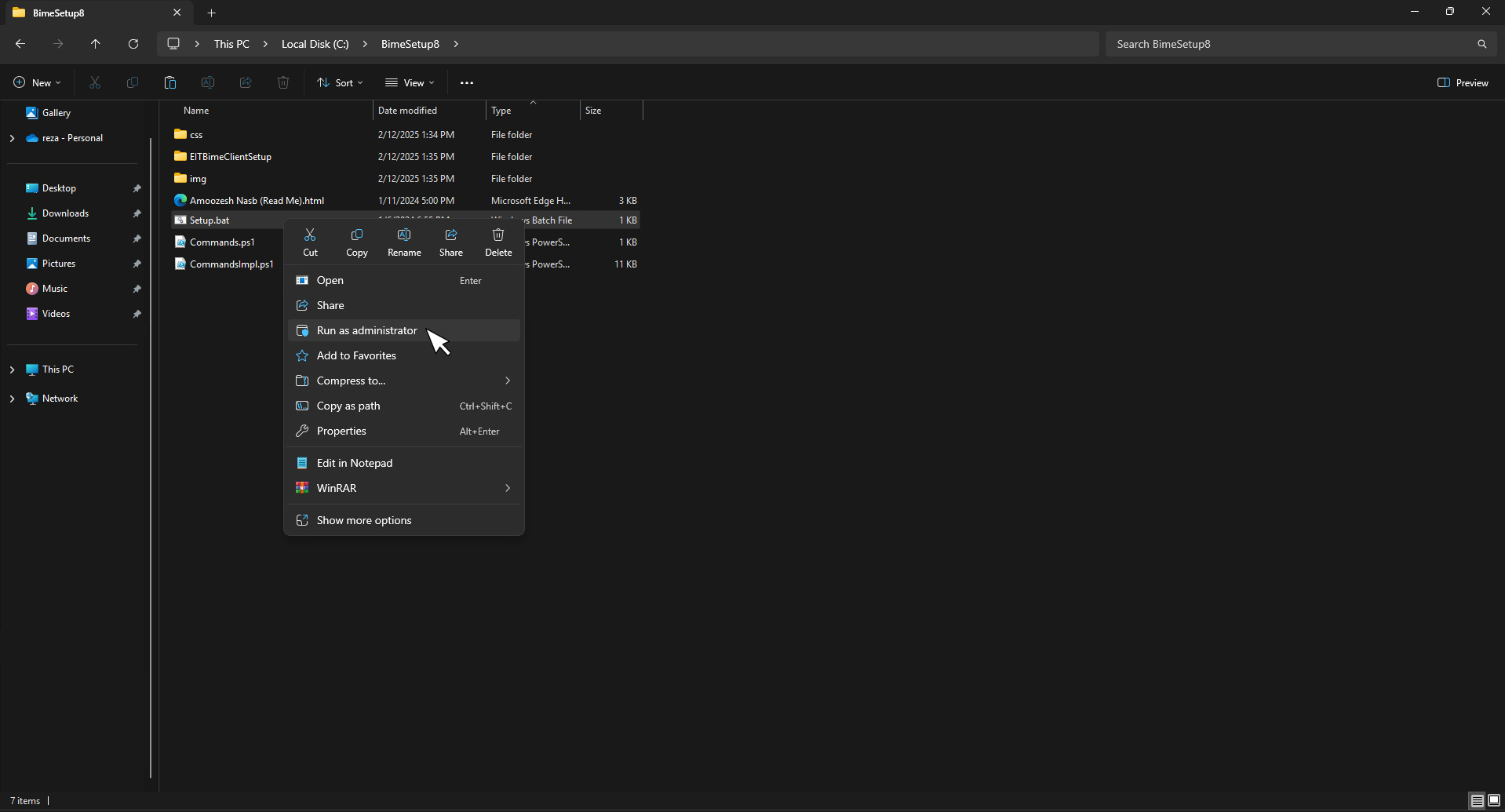Screen dimensions: 1505x812
Task: Open the Downloads folder in sidebar
Action: pyautogui.click(x=65, y=213)
